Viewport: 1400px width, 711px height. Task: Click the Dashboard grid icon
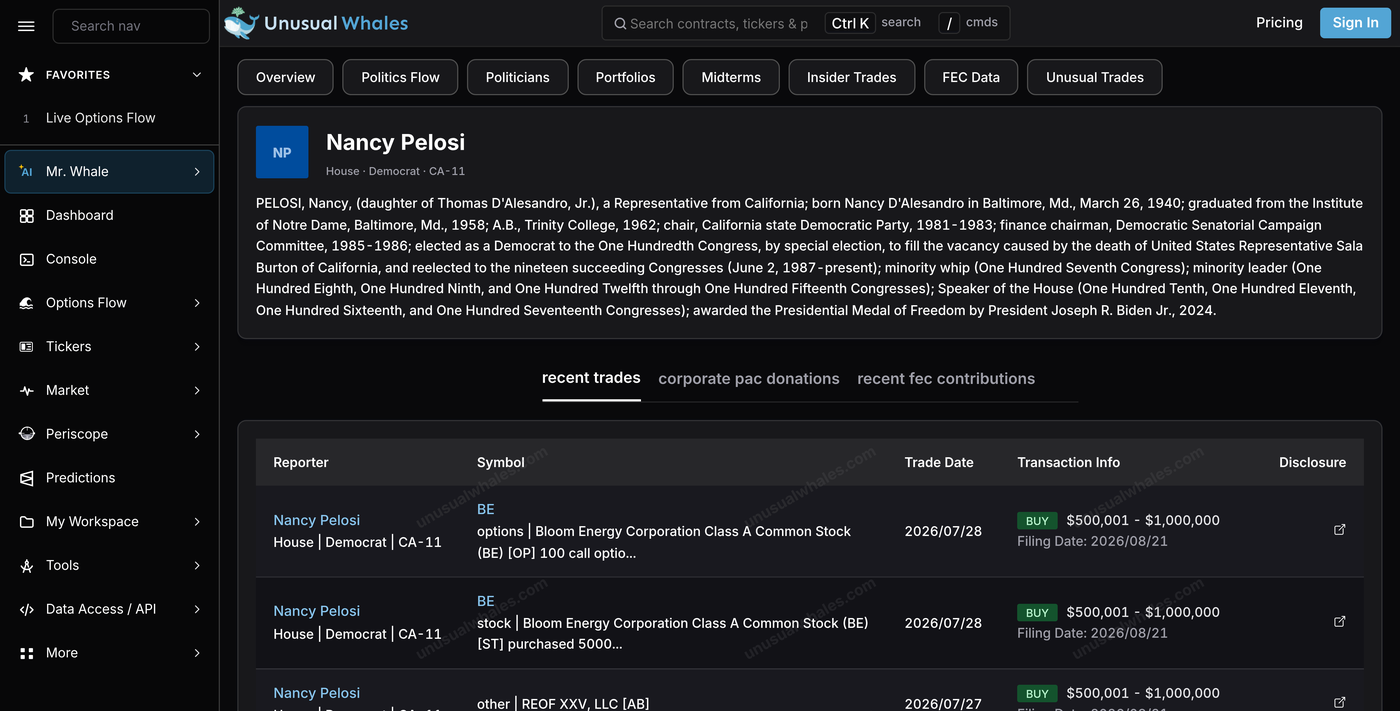point(26,216)
